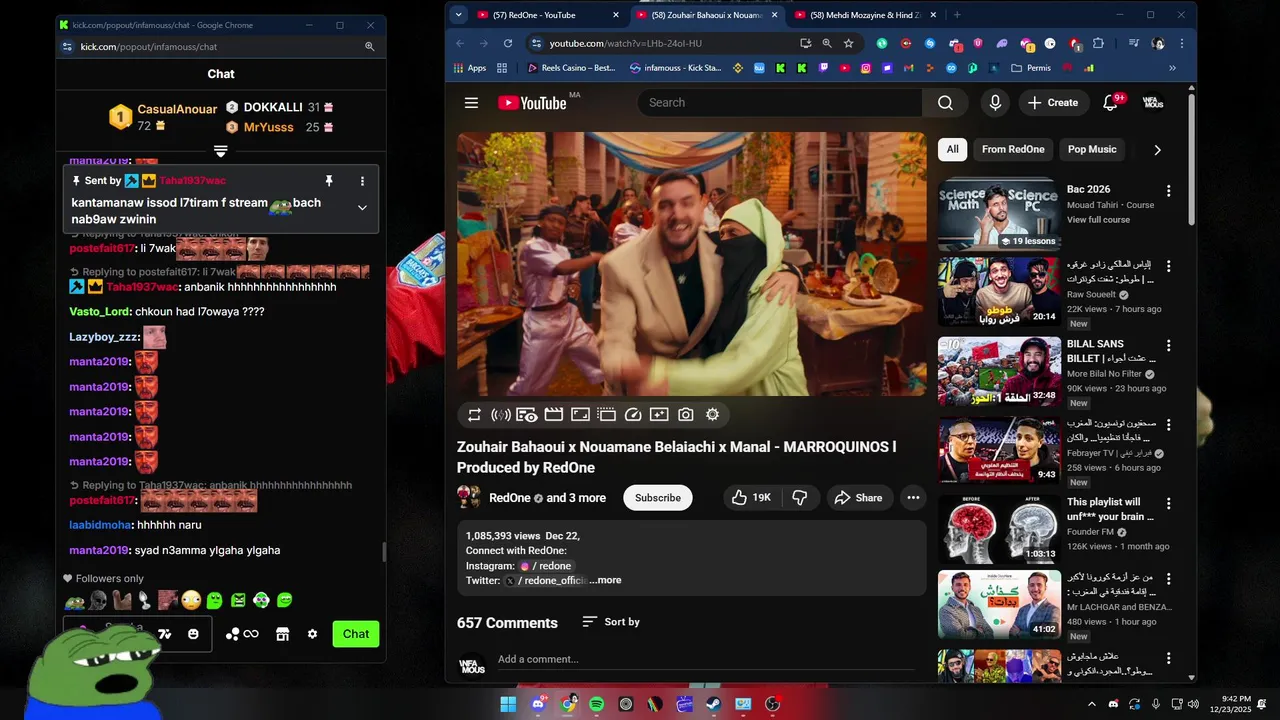Open the Windows Start menu
This screenshot has height=720, width=1280.
(x=508, y=704)
